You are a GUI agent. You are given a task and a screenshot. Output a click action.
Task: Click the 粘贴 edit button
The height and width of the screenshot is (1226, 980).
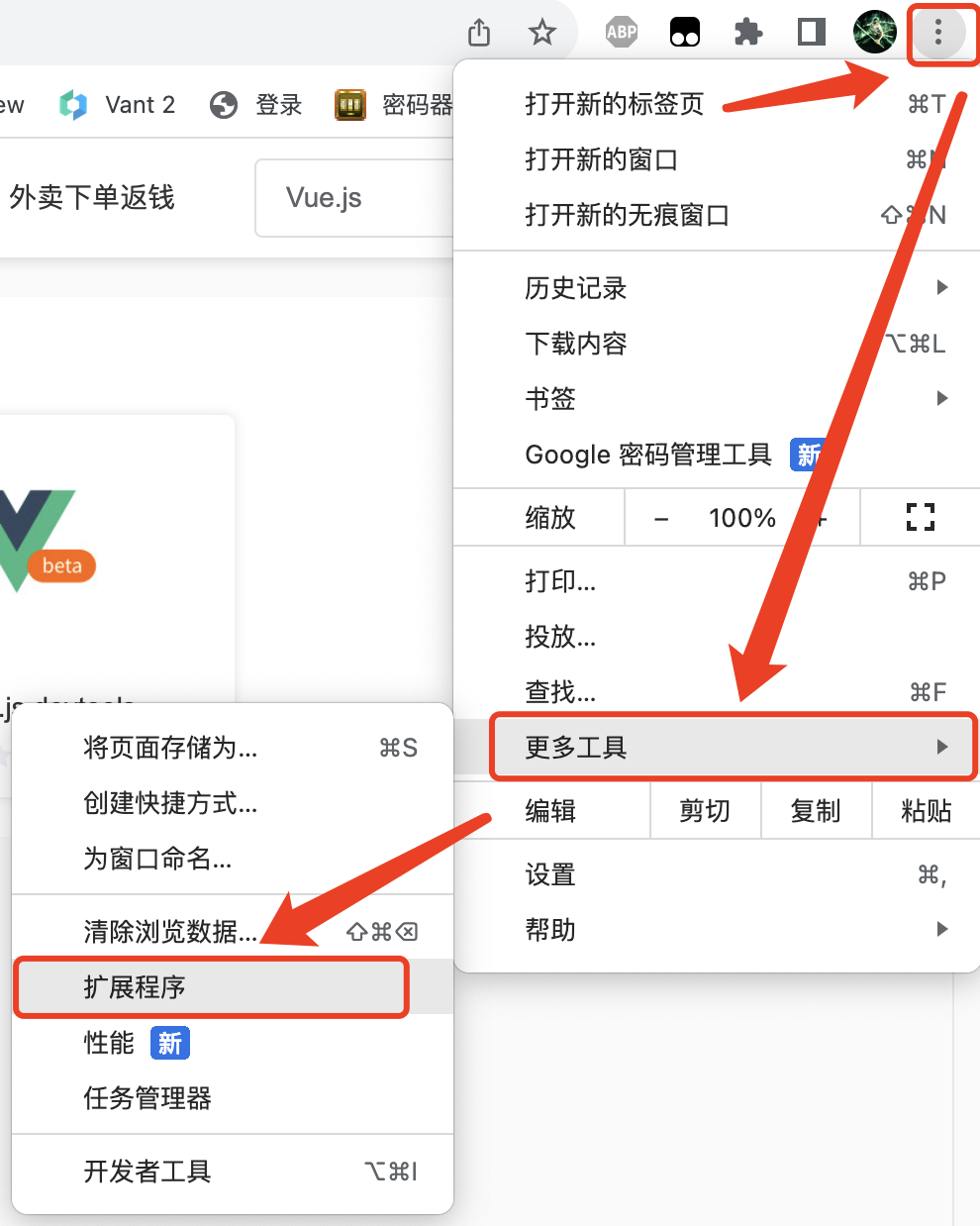click(926, 811)
